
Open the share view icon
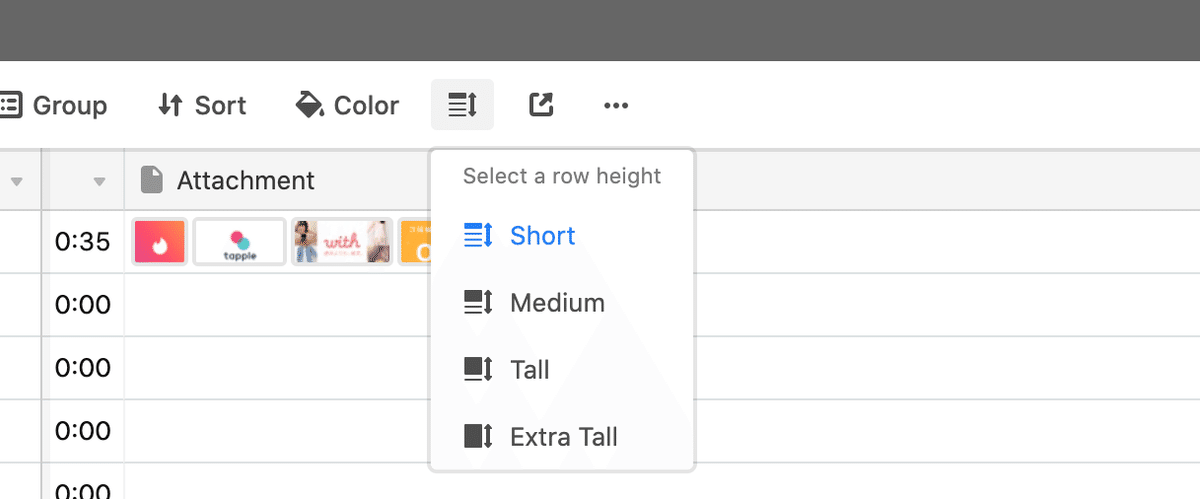[x=541, y=105]
